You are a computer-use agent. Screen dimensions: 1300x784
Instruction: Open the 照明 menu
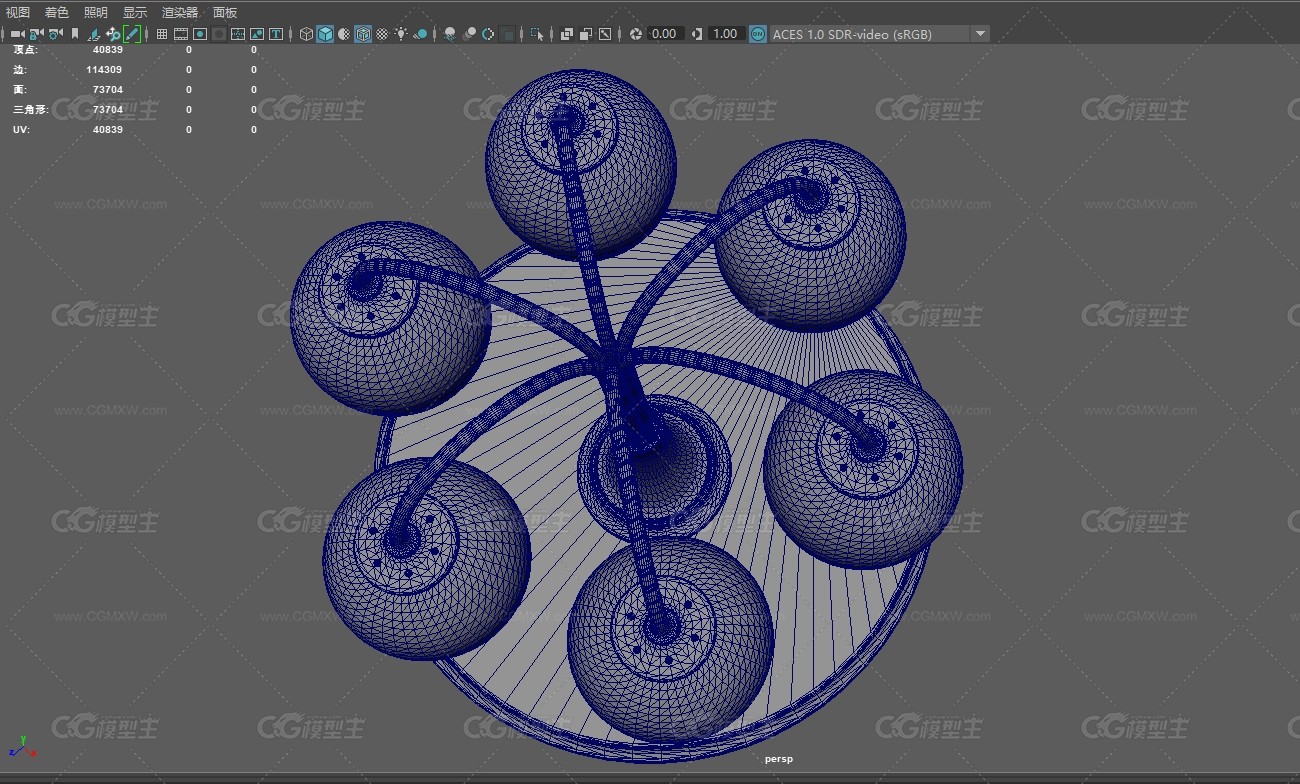(x=96, y=12)
